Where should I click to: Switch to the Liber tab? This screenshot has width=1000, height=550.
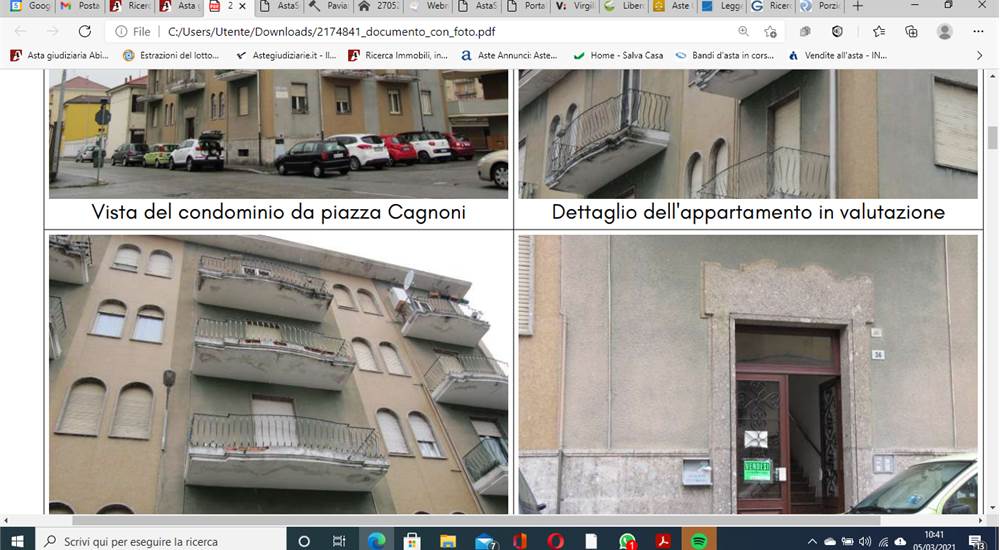625,6
